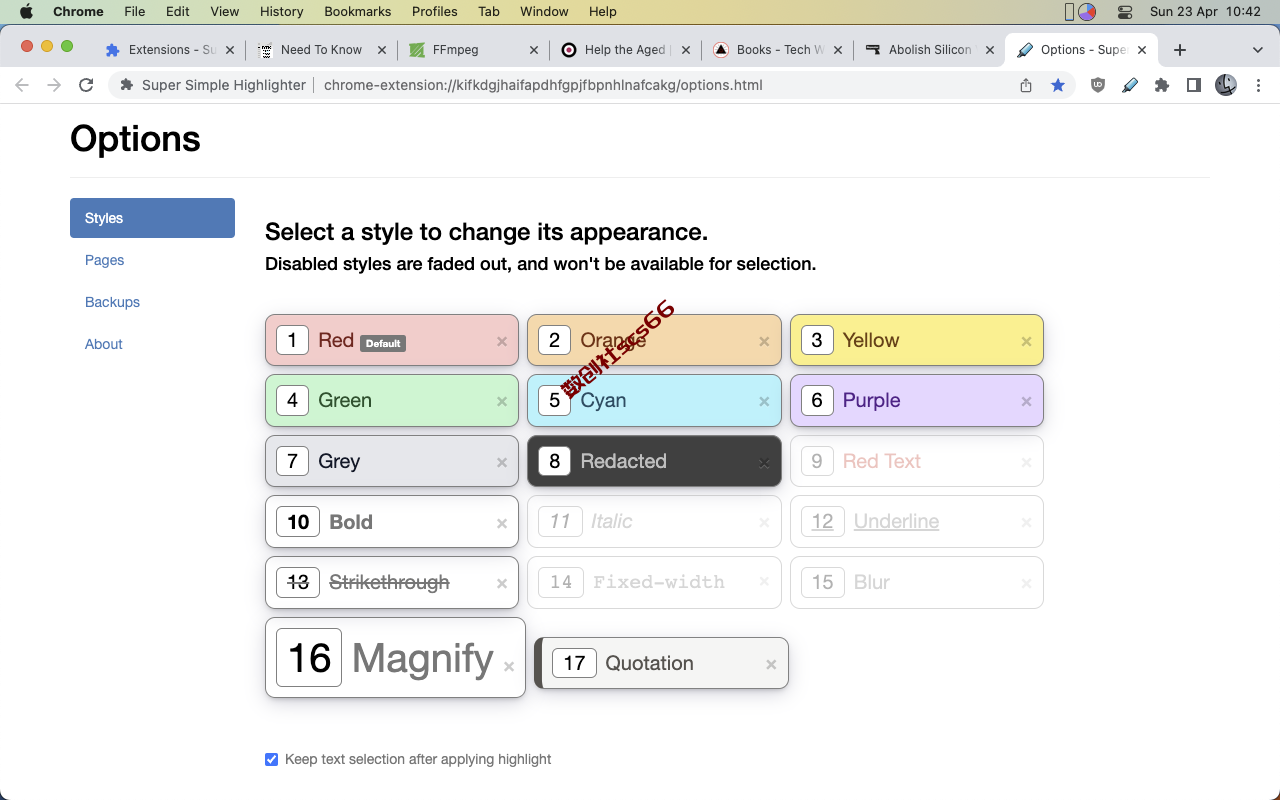The image size is (1280, 800).
Task: Open the side panel icon
Action: click(1193, 85)
